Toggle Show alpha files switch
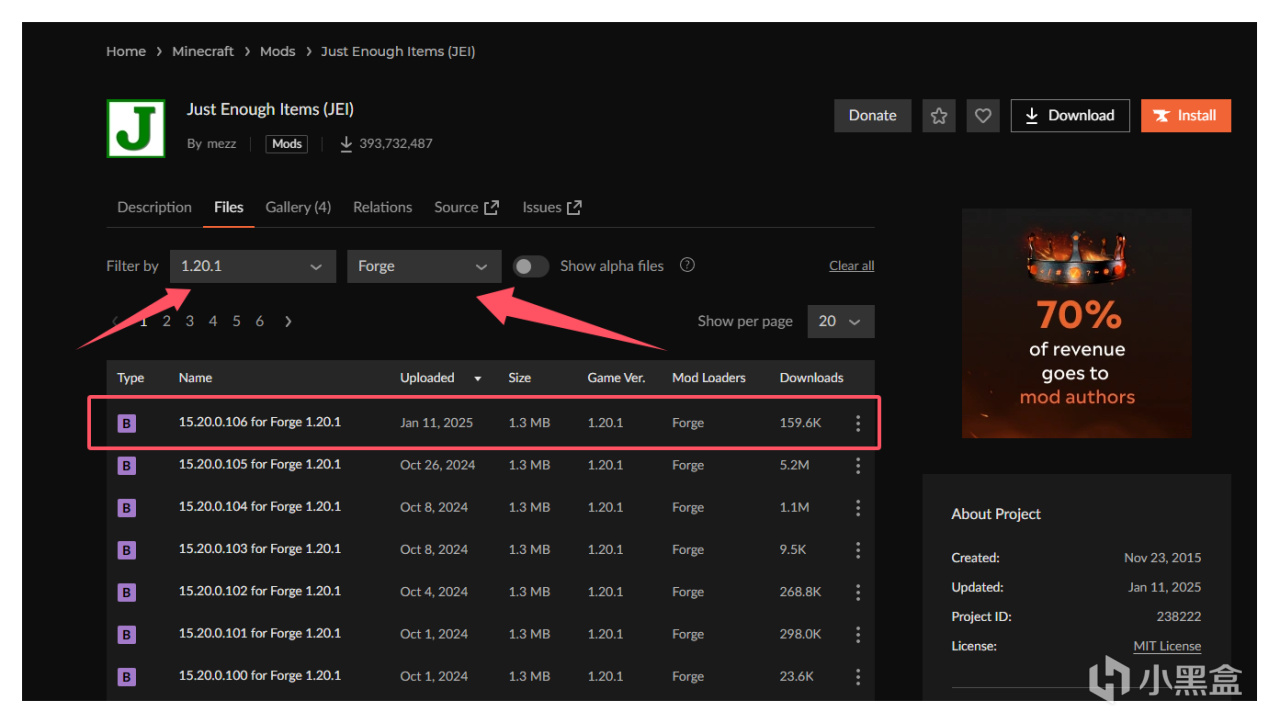 (x=531, y=266)
